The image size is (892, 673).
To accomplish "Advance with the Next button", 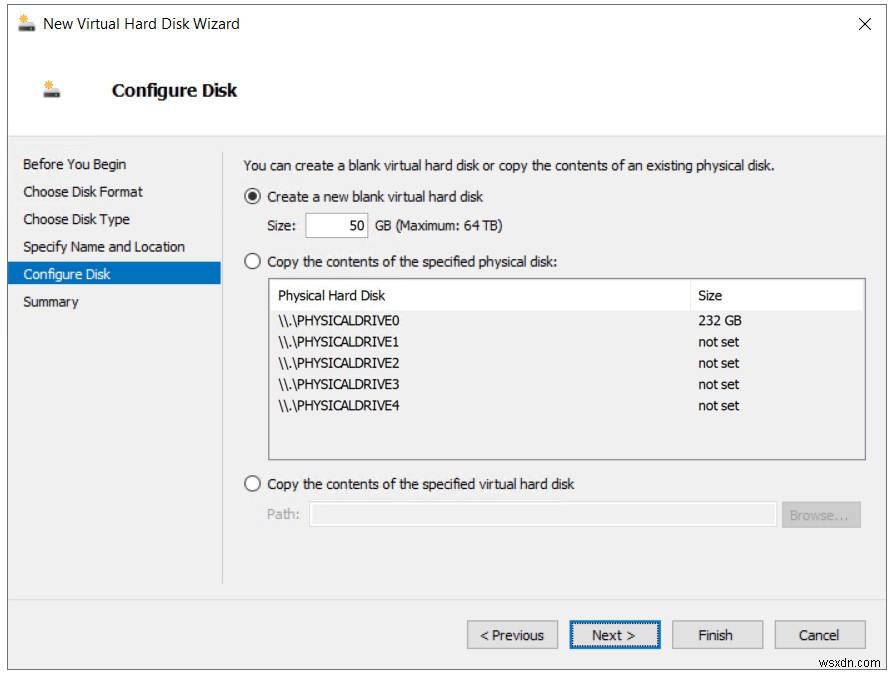I will tap(614, 635).
